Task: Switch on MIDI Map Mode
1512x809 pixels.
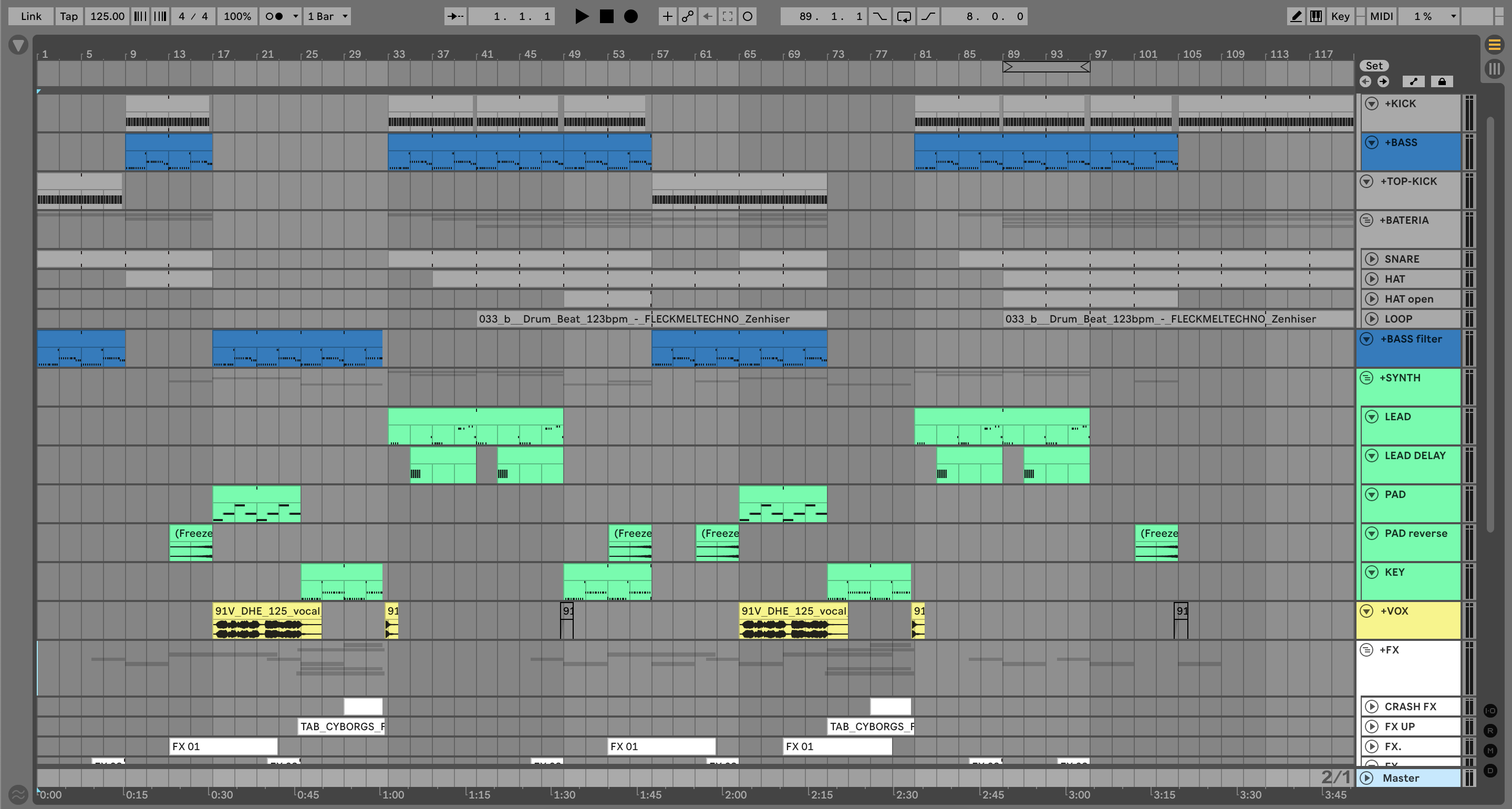Action: (1381, 16)
